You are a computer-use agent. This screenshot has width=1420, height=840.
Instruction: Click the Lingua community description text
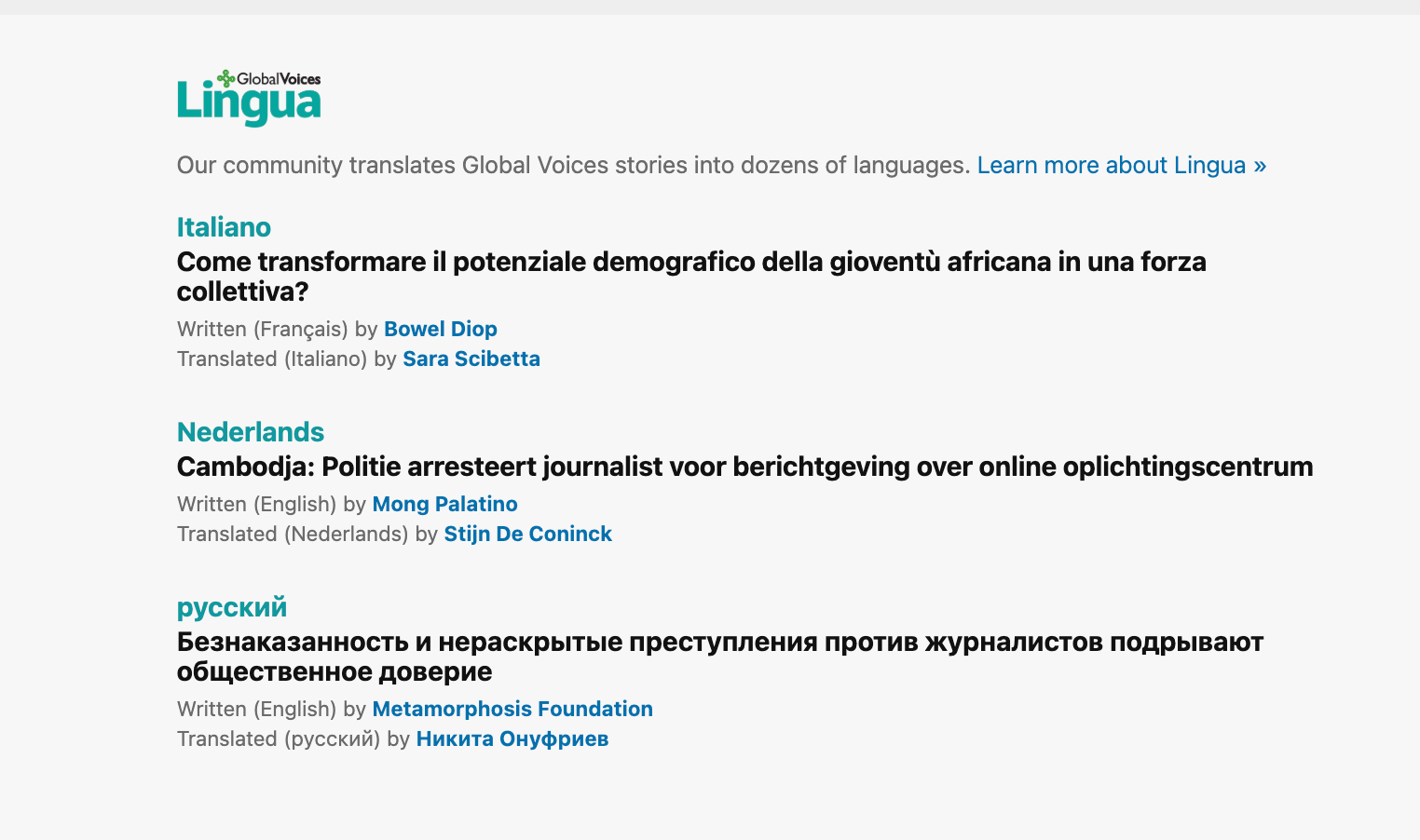tap(573, 165)
